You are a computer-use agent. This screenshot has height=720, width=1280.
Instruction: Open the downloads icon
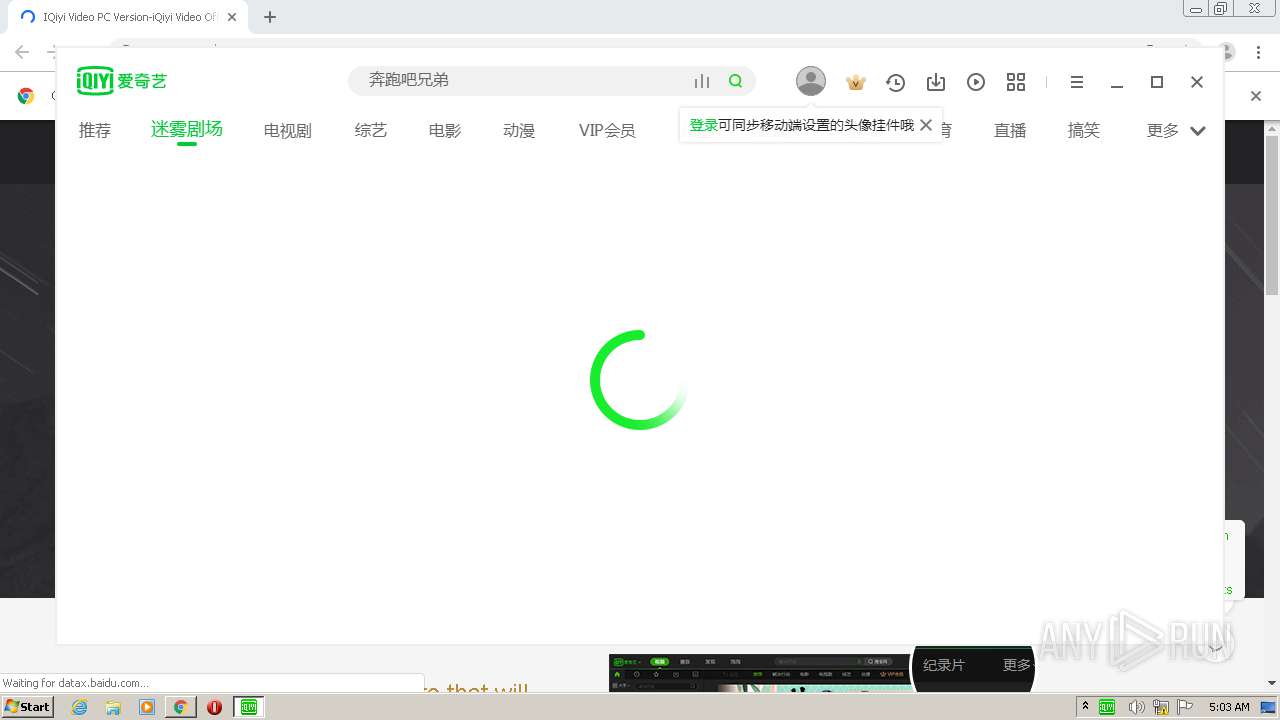point(936,82)
